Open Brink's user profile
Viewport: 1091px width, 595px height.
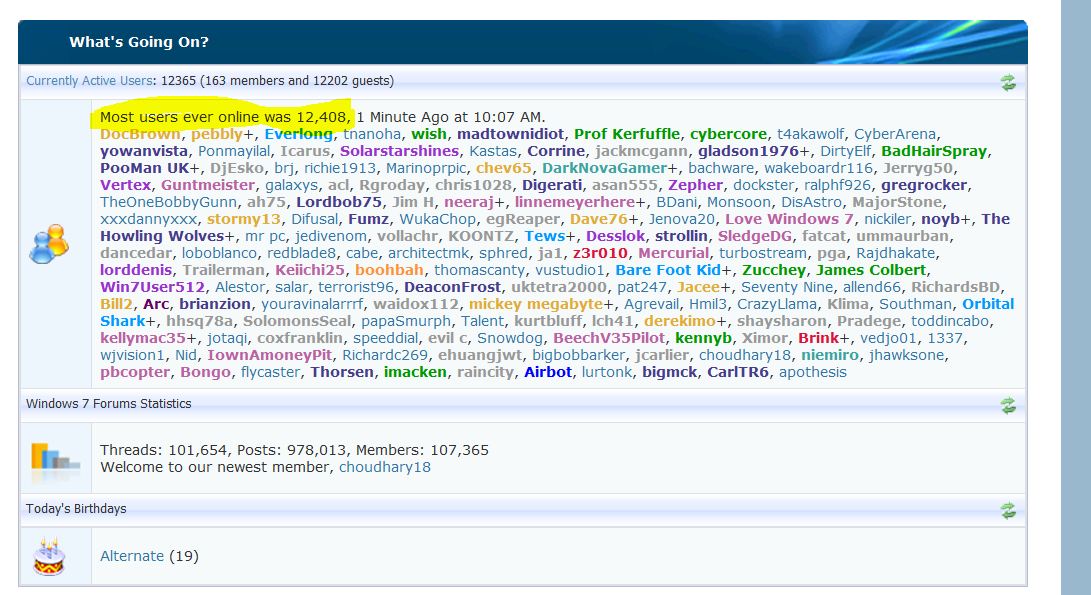coord(818,338)
